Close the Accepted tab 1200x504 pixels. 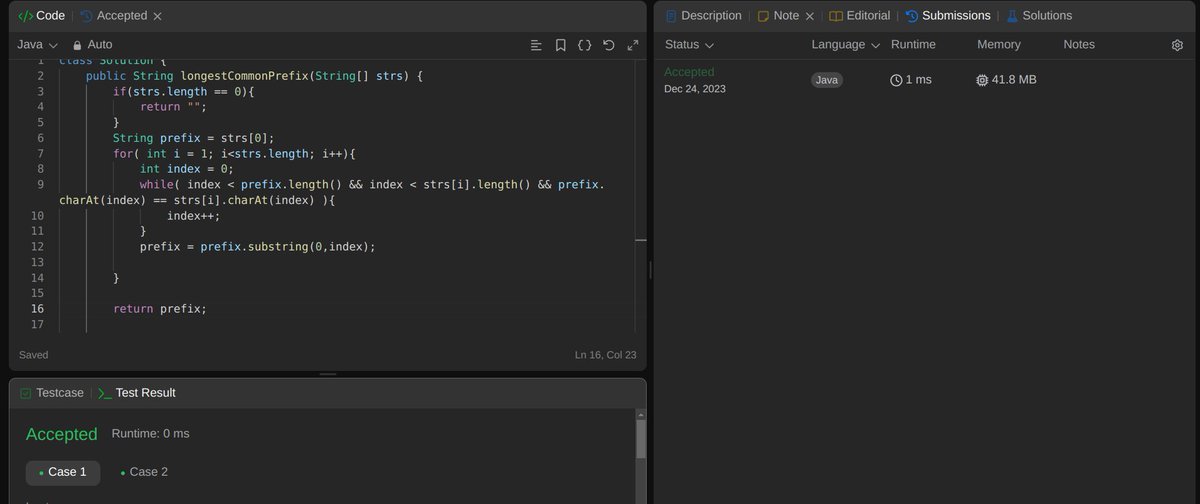coord(158,16)
